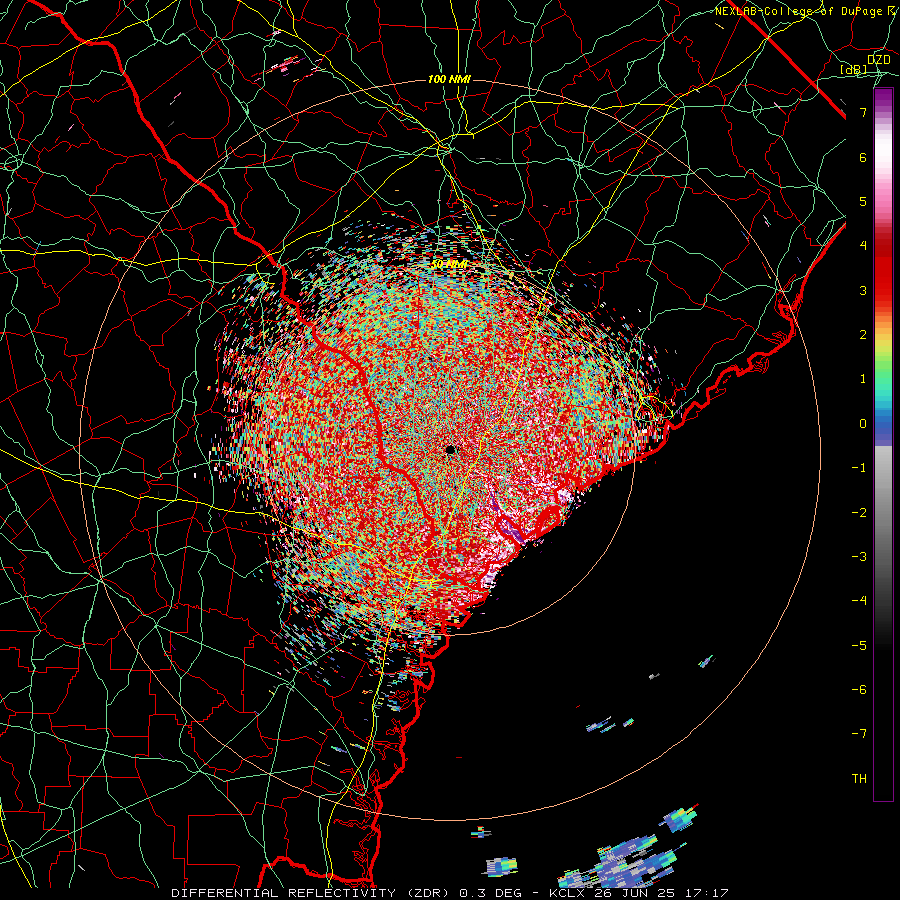This screenshot has width=900, height=900.
Task: Click the "3" value on the color scale
Action: (863, 290)
